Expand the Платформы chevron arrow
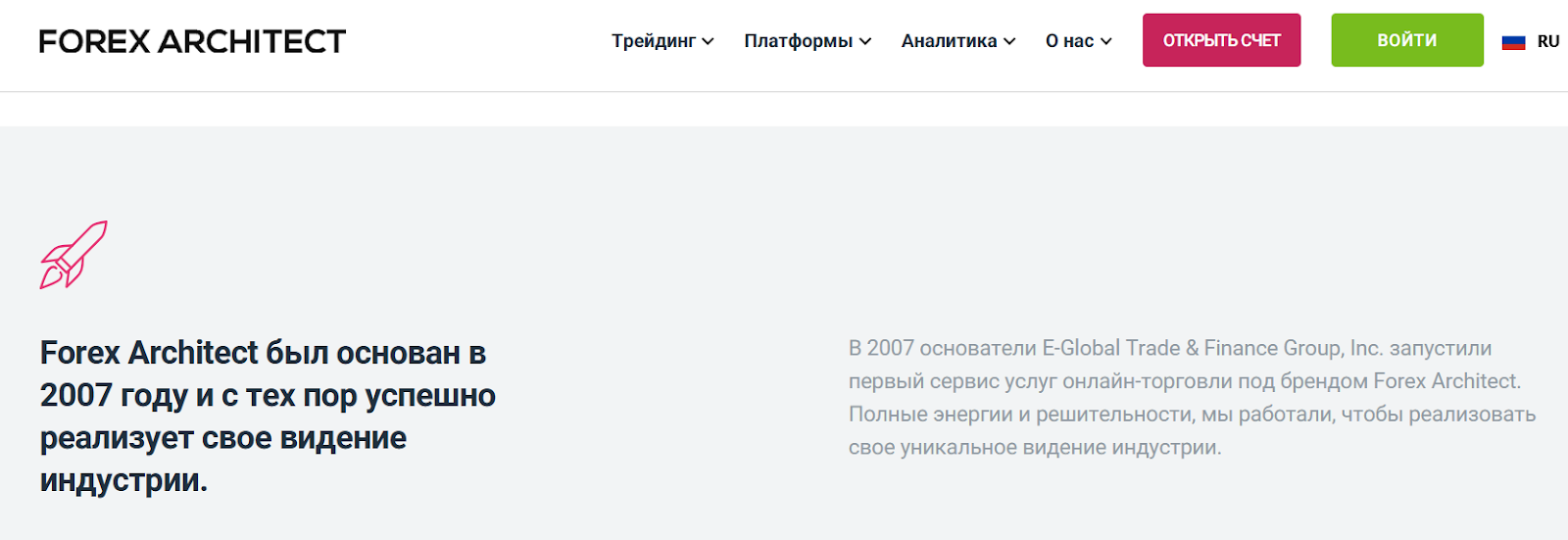The image size is (1568, 540). [x=865, y=41]
